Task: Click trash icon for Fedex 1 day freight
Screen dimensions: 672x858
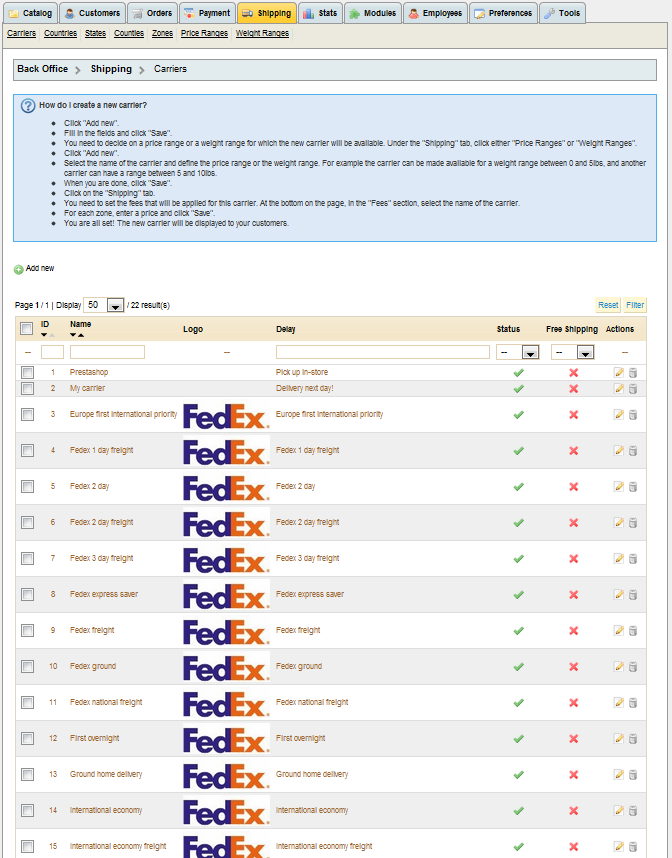Action: (x=633, y=451)
